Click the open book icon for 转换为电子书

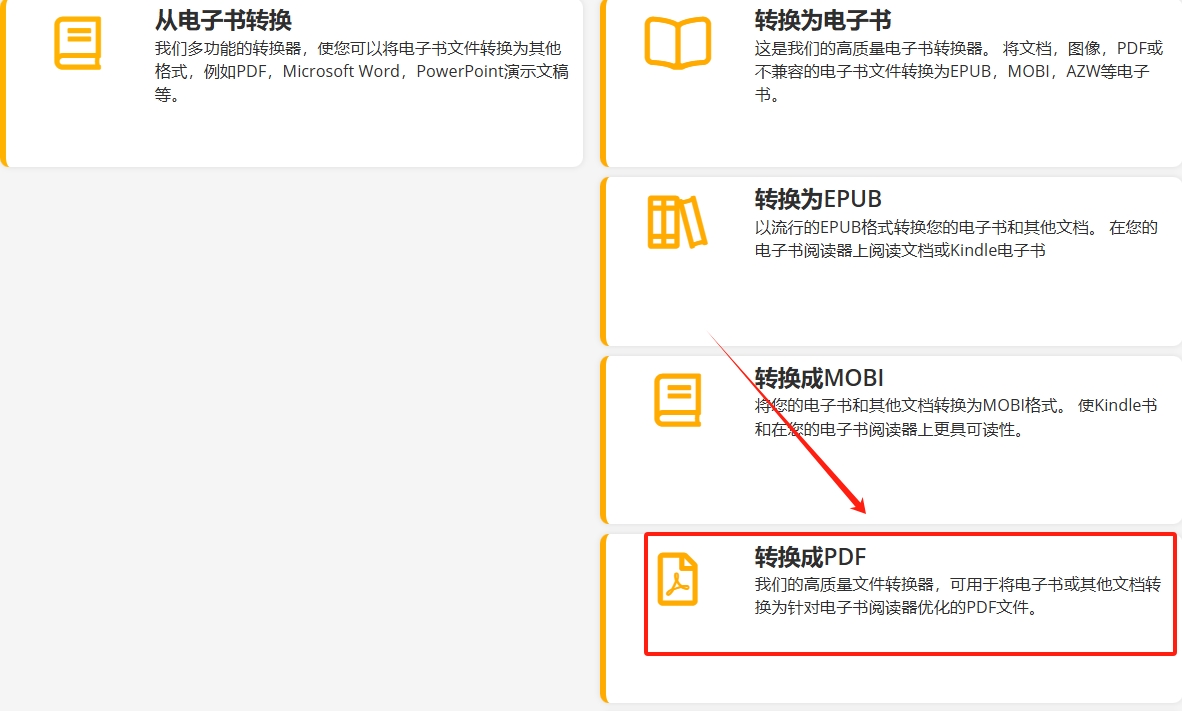click(x=678, y=44)
